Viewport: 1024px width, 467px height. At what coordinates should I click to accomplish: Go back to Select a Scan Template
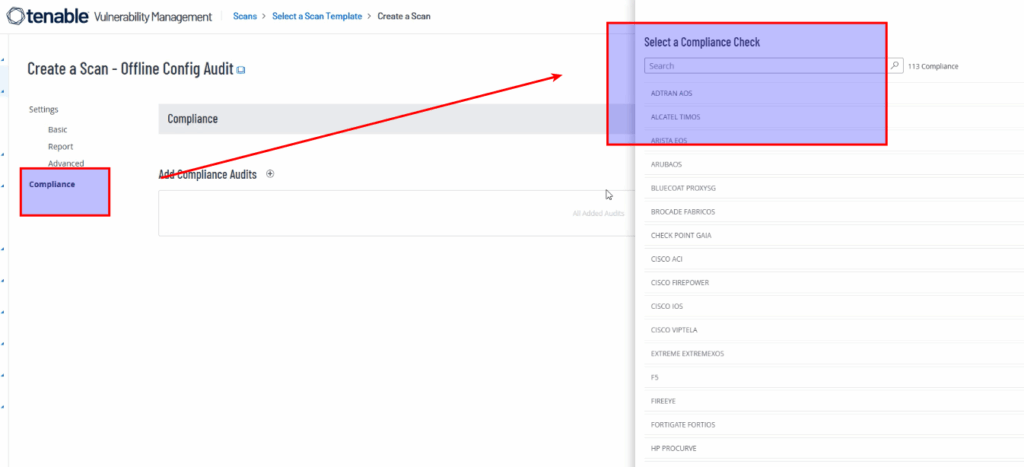(x=317, y=17)
